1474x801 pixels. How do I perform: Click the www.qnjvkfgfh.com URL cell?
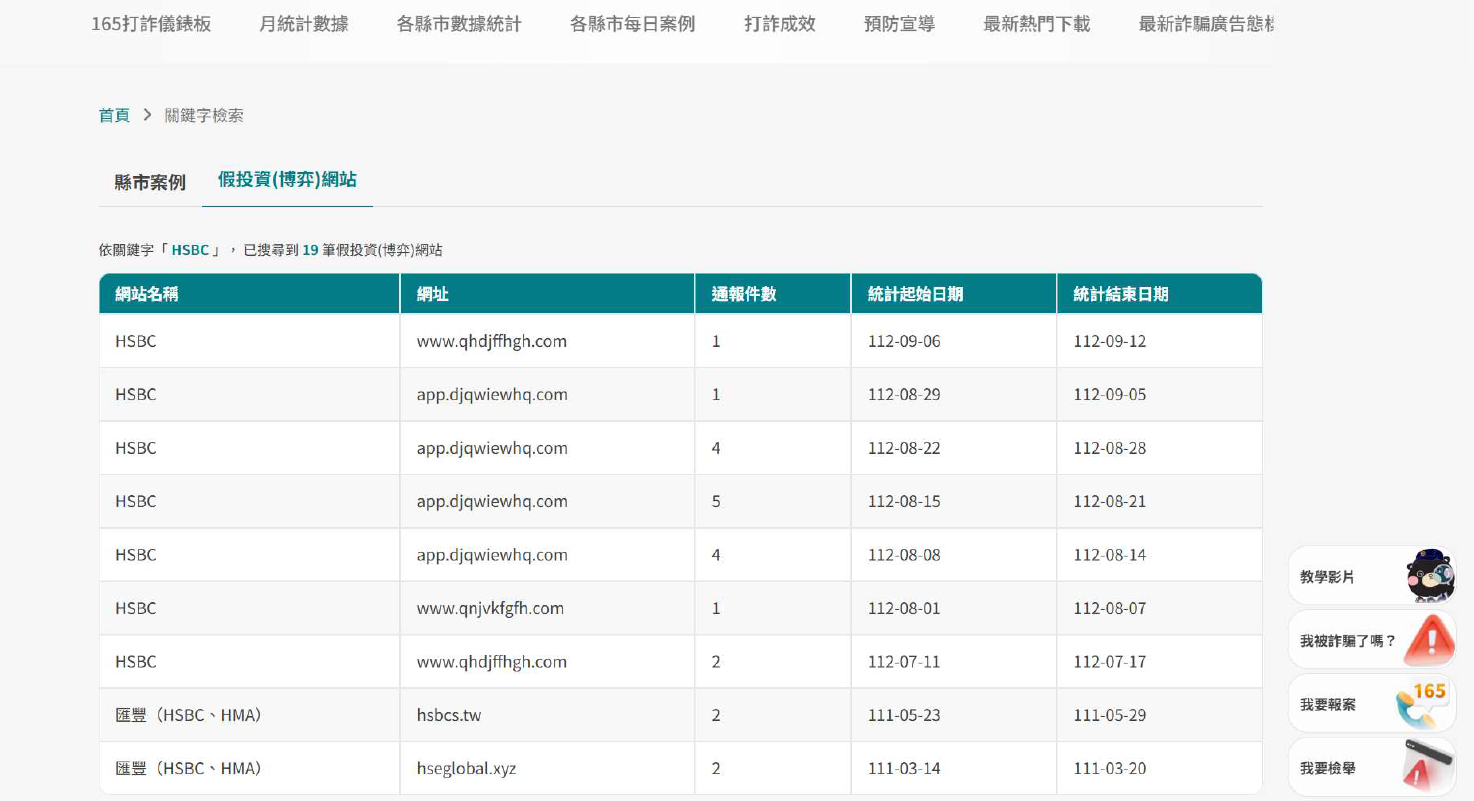pos(490,608)
